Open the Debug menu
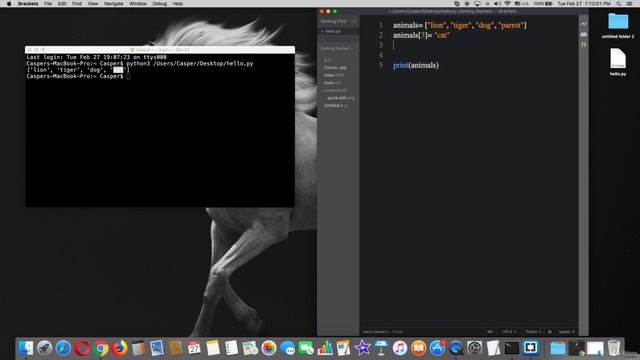The height and width of the screenshot is (360, 640). (x=160, y=4)
